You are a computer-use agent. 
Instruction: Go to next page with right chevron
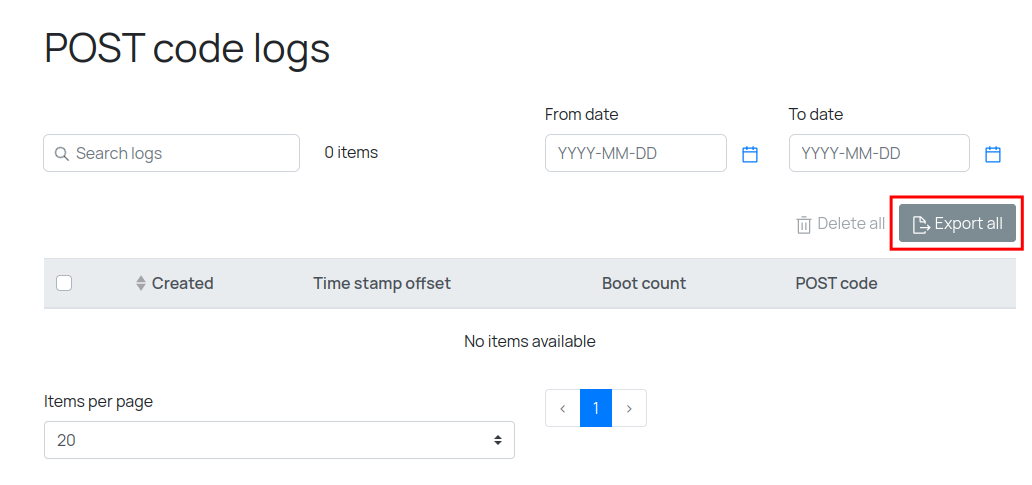(x=629, y=408)
